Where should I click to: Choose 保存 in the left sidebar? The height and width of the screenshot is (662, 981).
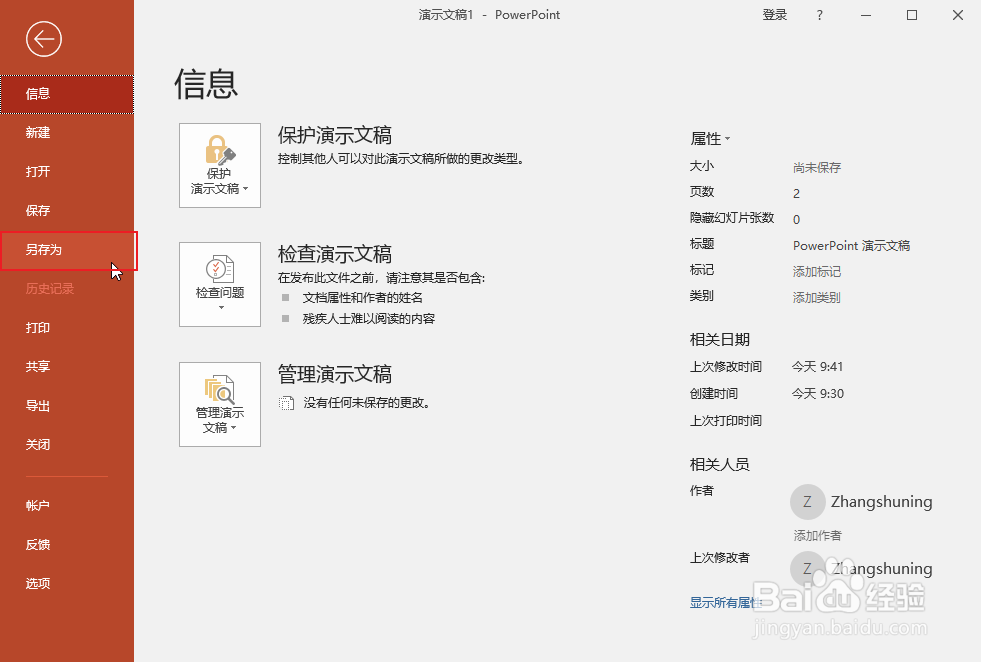[67, 210]
